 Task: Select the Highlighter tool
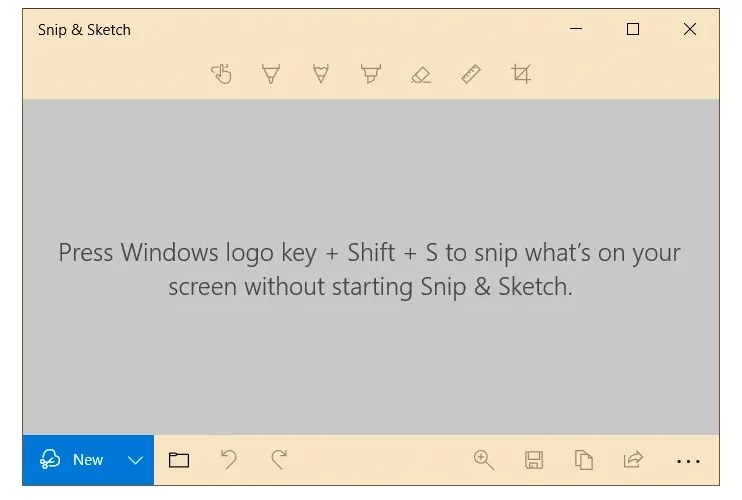pyautogui.click(x=371, y=74)
